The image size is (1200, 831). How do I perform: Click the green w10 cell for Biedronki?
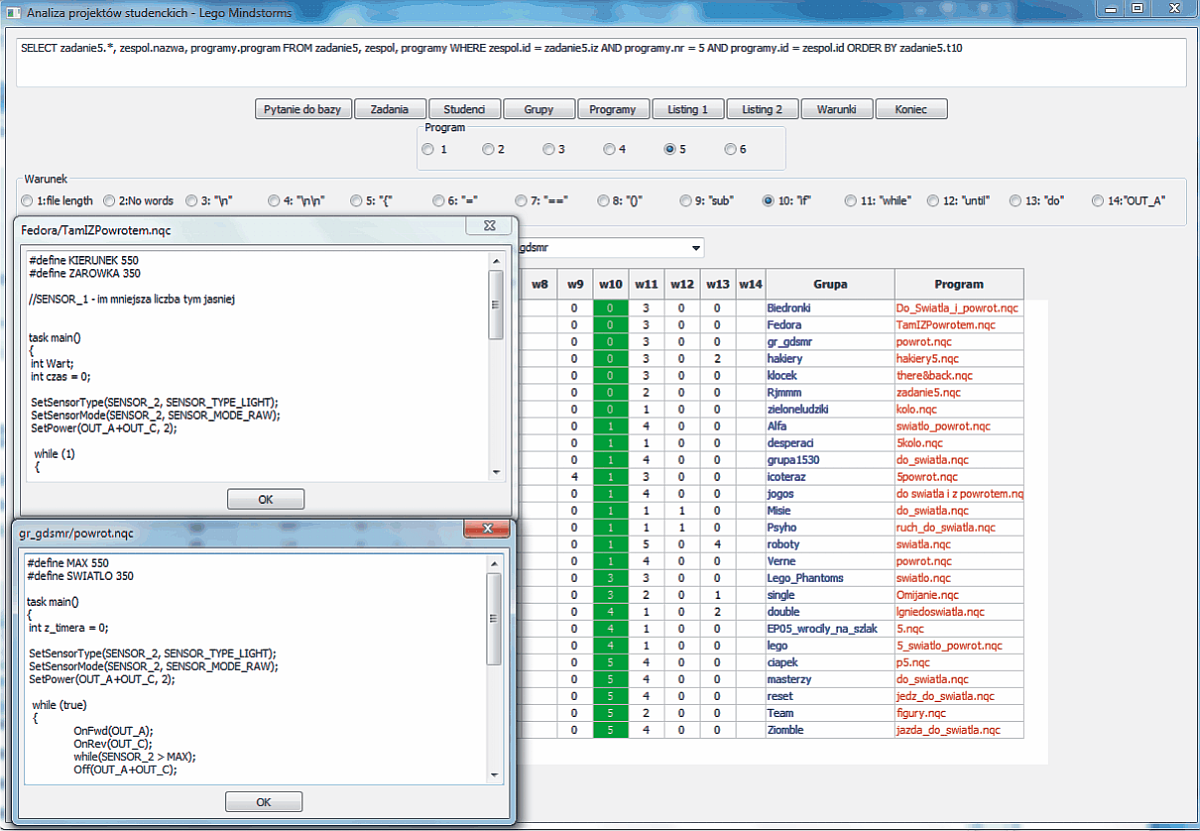pos(610,308)
